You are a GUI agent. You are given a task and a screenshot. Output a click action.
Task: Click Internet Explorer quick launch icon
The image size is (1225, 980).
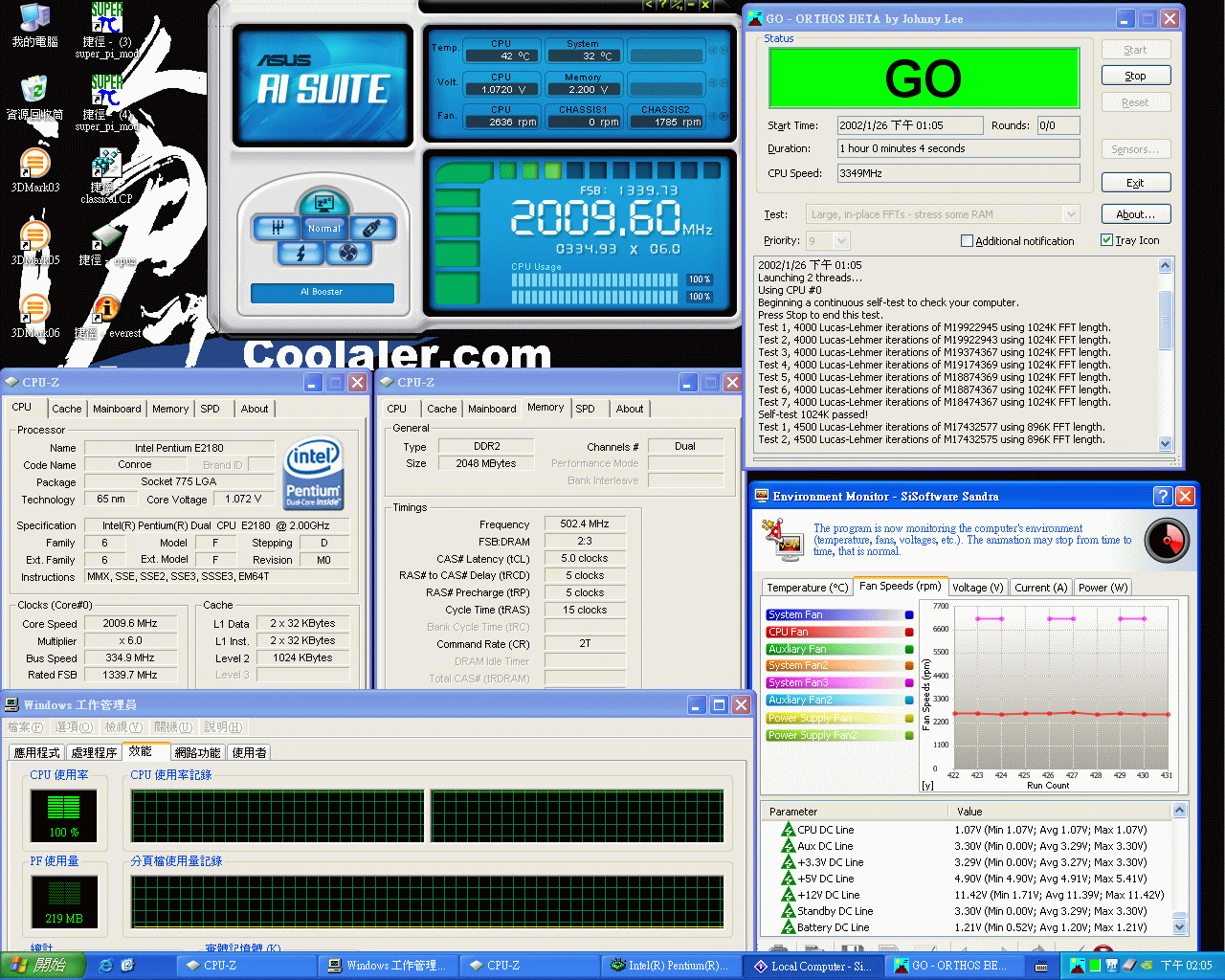click(x=105, y=966)
